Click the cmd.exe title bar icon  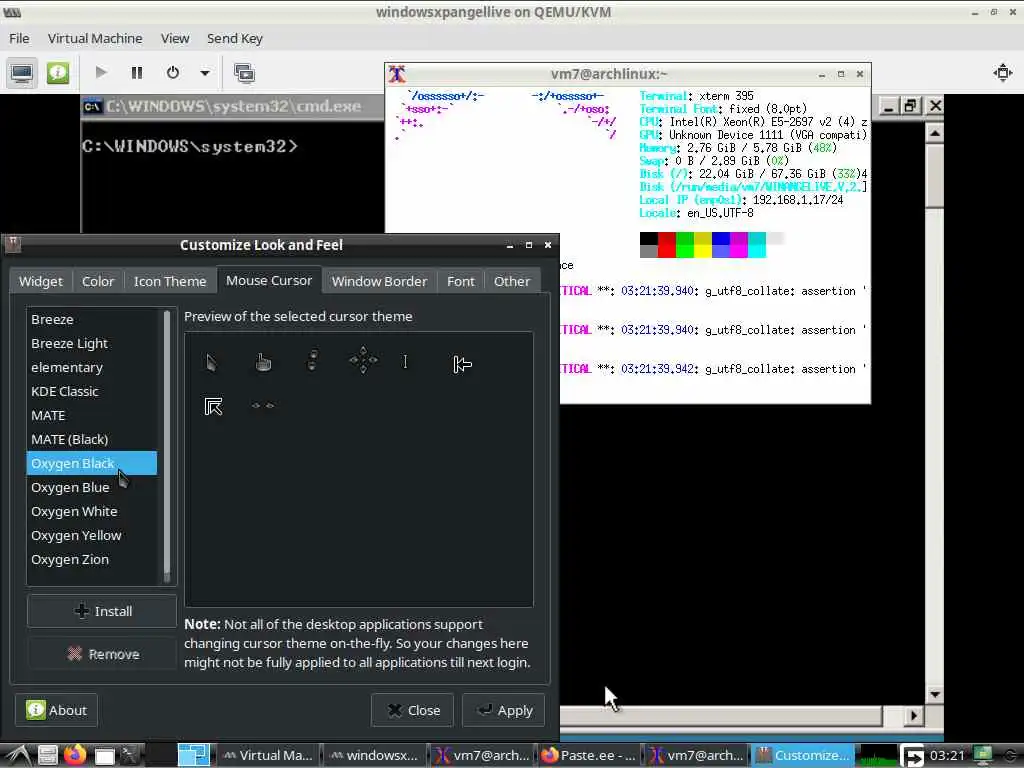[x=92, y=106]
